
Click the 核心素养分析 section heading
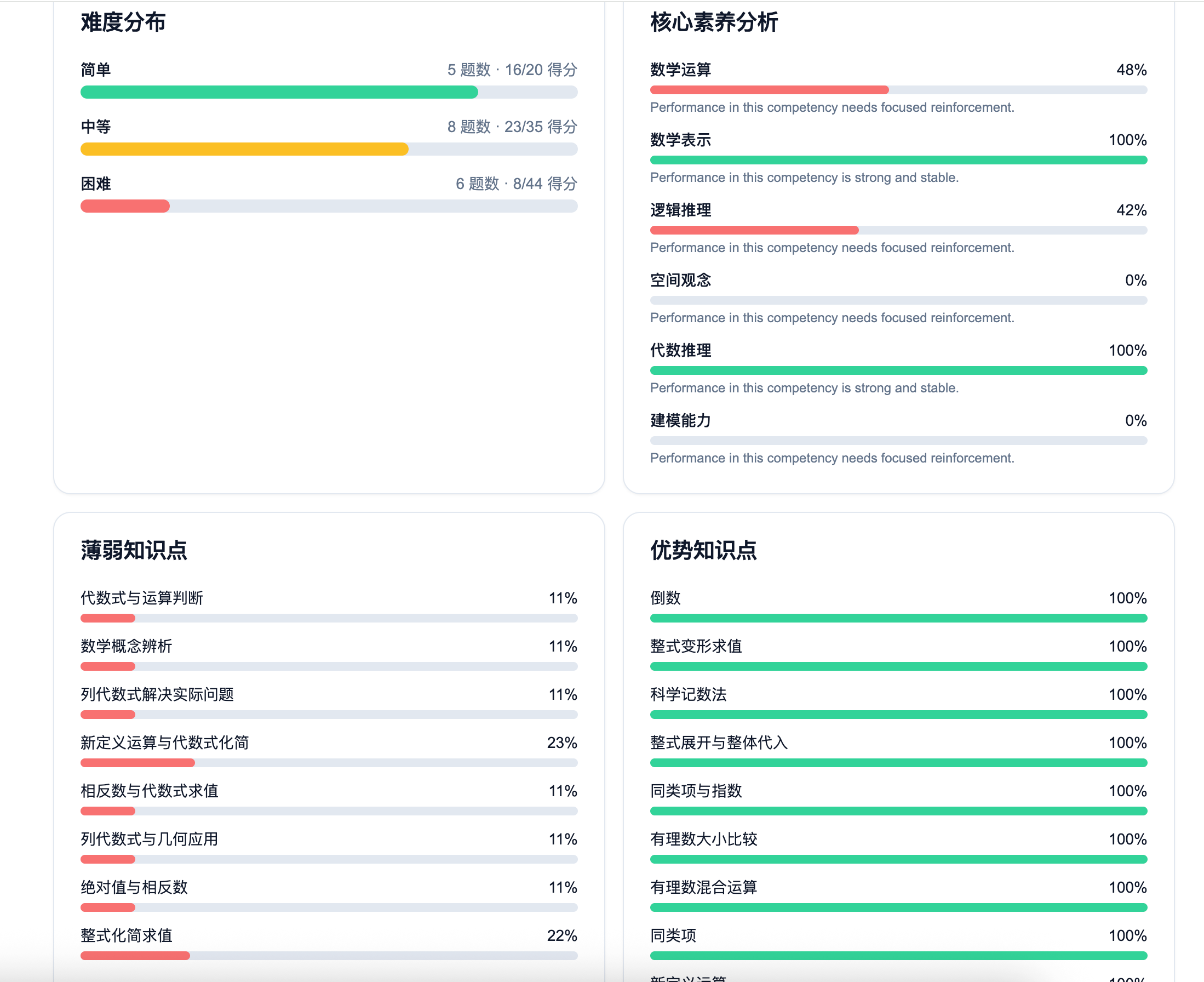(x=714, y=22)
